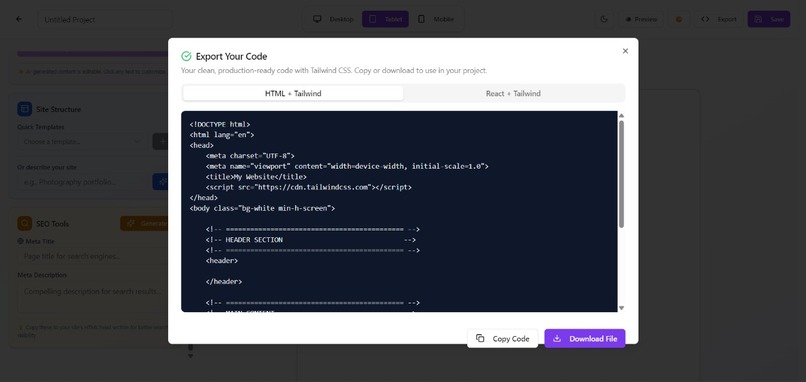Switch to the HTML + Tailwind tab
Screen dimensions: 806x382
(293, 94)
